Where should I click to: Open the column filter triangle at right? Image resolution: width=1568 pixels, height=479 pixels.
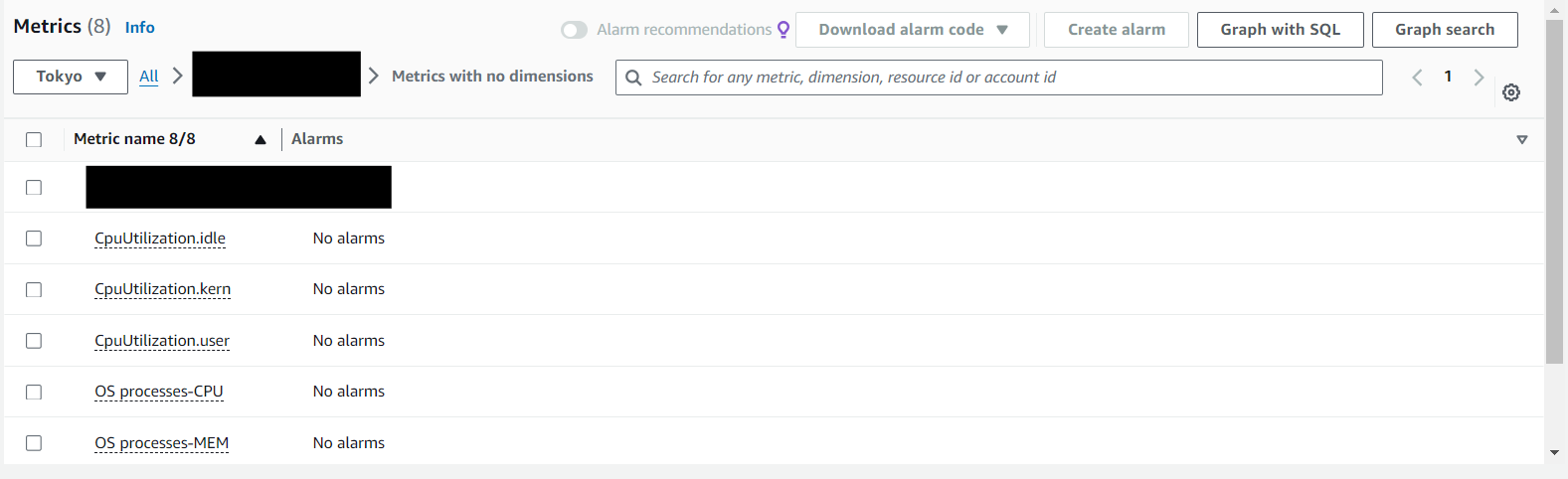1521,140
